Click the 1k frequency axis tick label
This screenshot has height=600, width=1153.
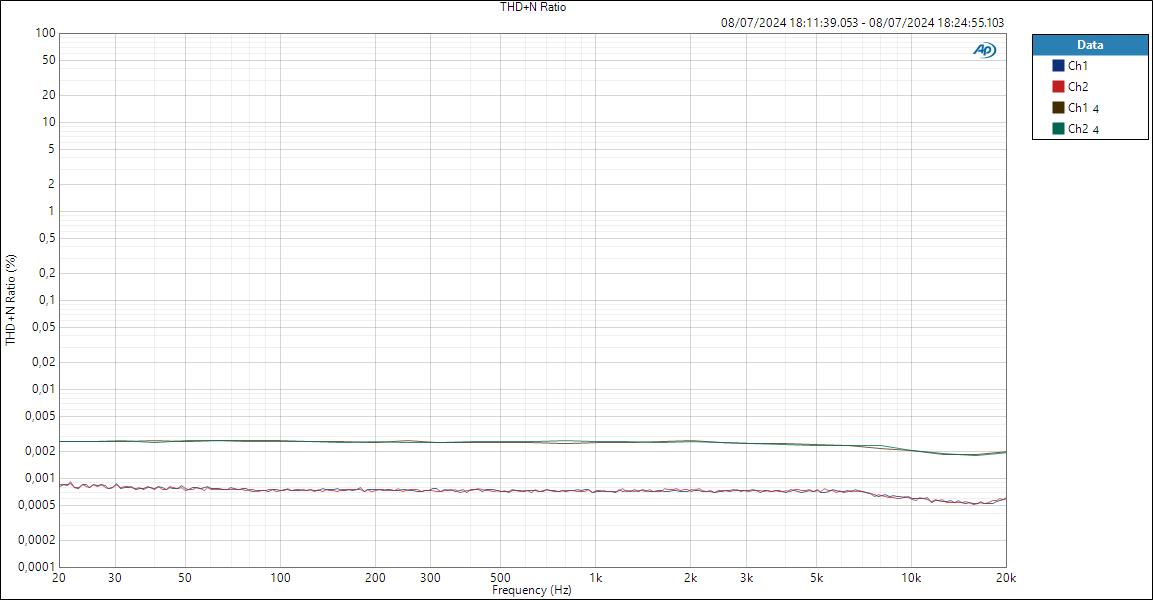[x=596, y=578]
